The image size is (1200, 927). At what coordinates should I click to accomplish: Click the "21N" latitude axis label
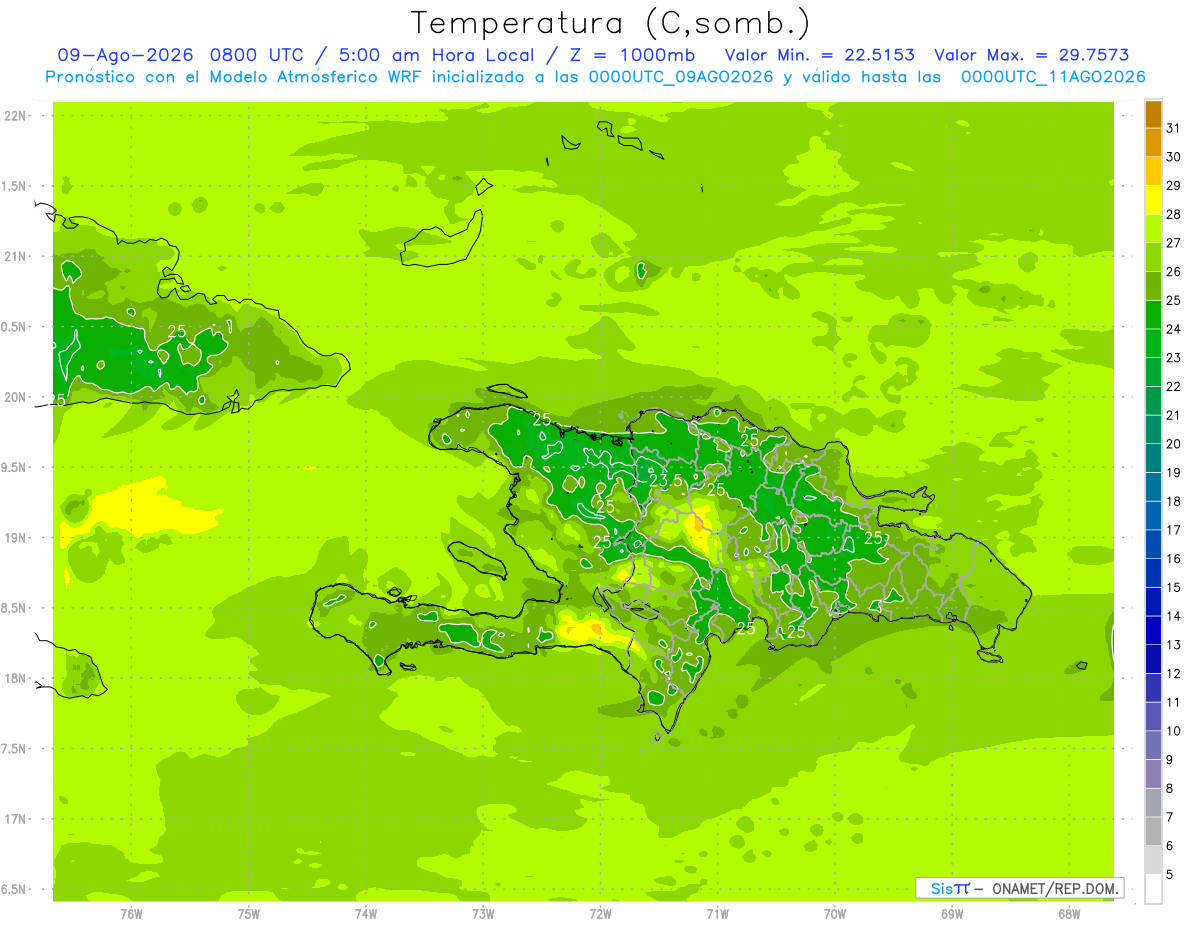15,256
